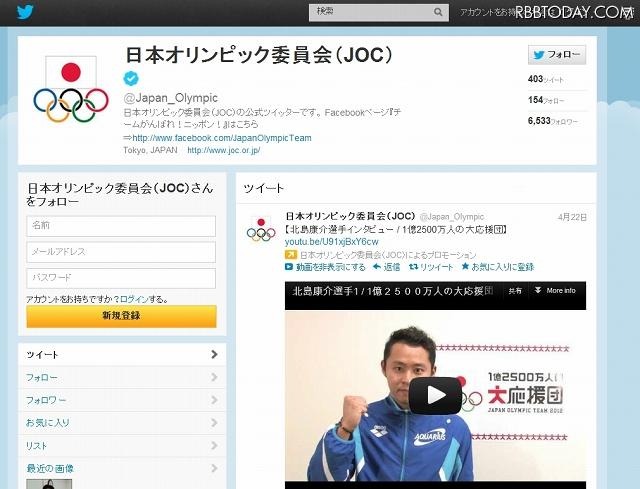Screen dimensions: 640x489
Task: Open JOC profile avatar with Olympic rings
Action: [71, 89]
